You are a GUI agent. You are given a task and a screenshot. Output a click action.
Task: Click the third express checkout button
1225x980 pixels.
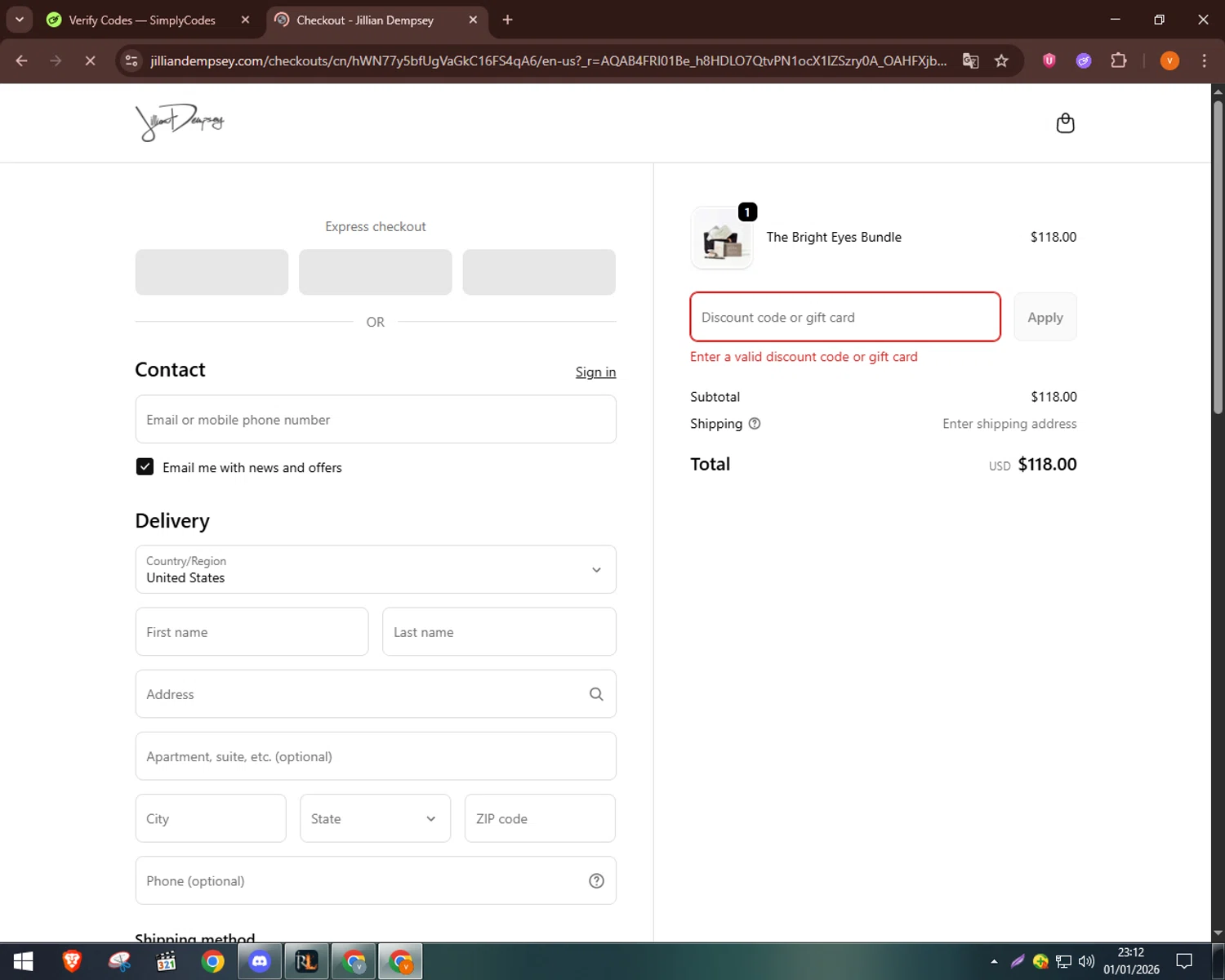coord(539,272)
